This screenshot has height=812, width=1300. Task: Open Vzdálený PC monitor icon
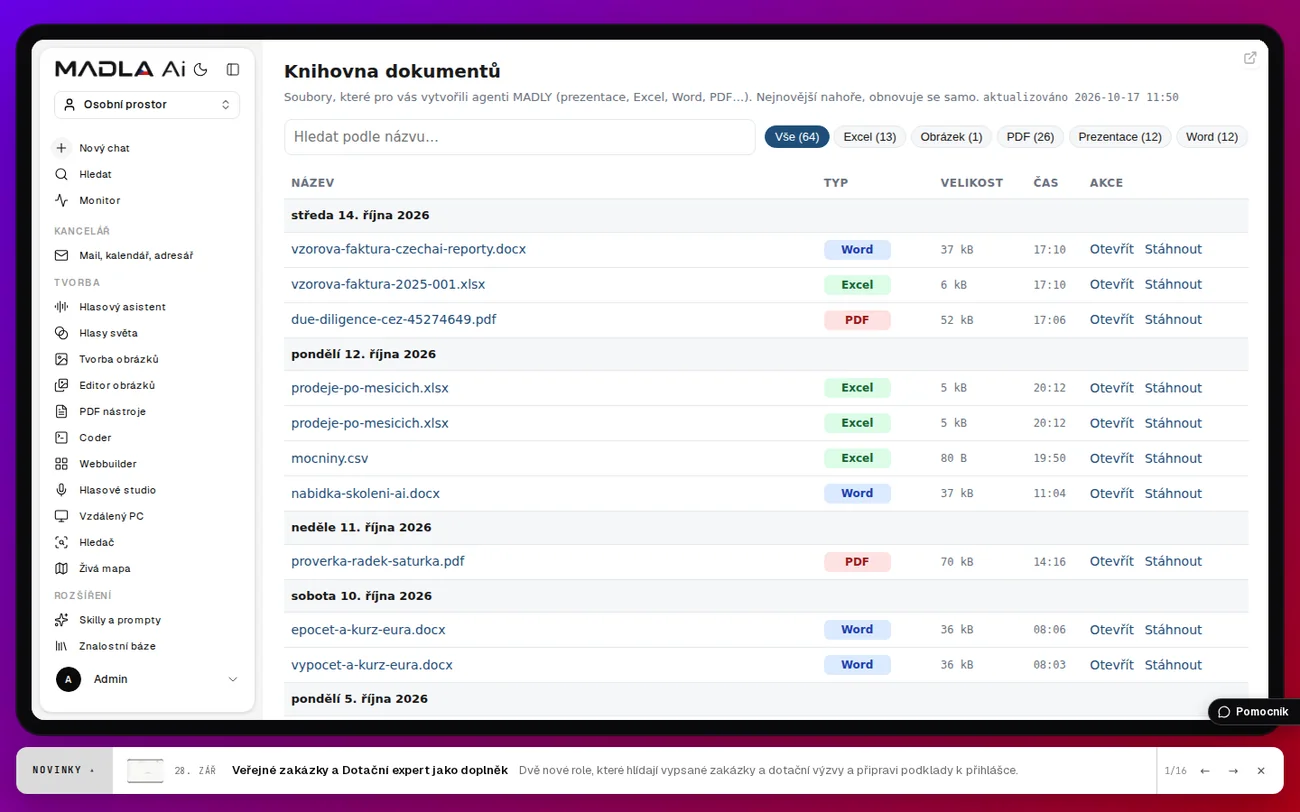[61, 516]
